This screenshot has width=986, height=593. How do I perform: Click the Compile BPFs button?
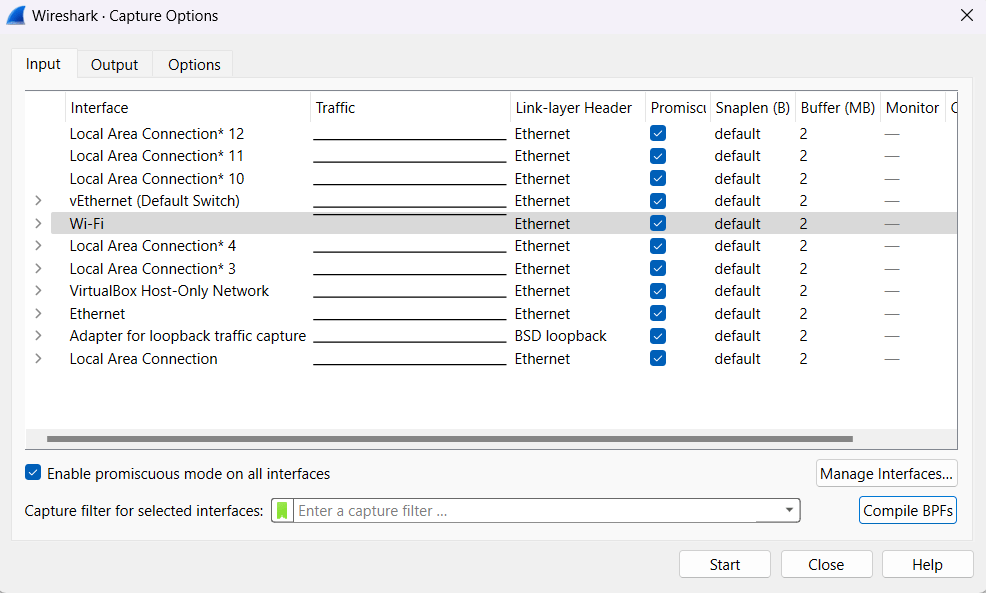[907, 510]
